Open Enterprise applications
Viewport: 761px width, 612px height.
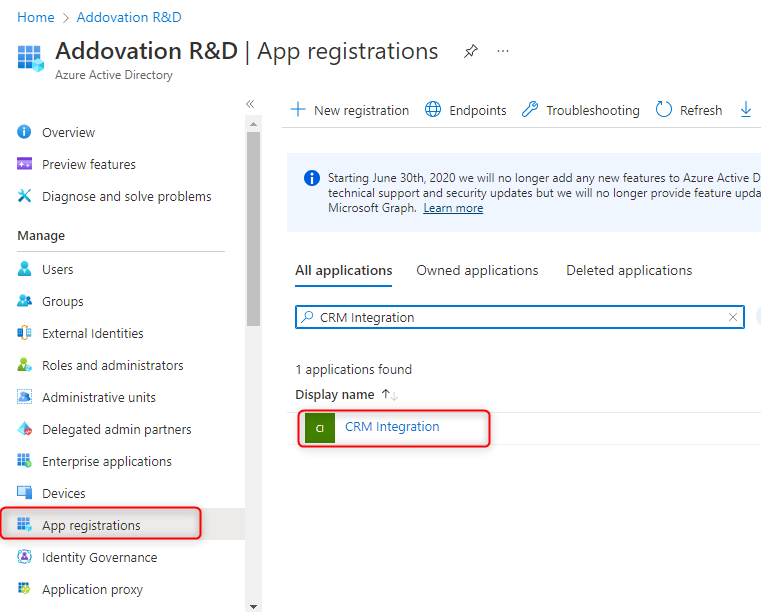coord(107,462)
